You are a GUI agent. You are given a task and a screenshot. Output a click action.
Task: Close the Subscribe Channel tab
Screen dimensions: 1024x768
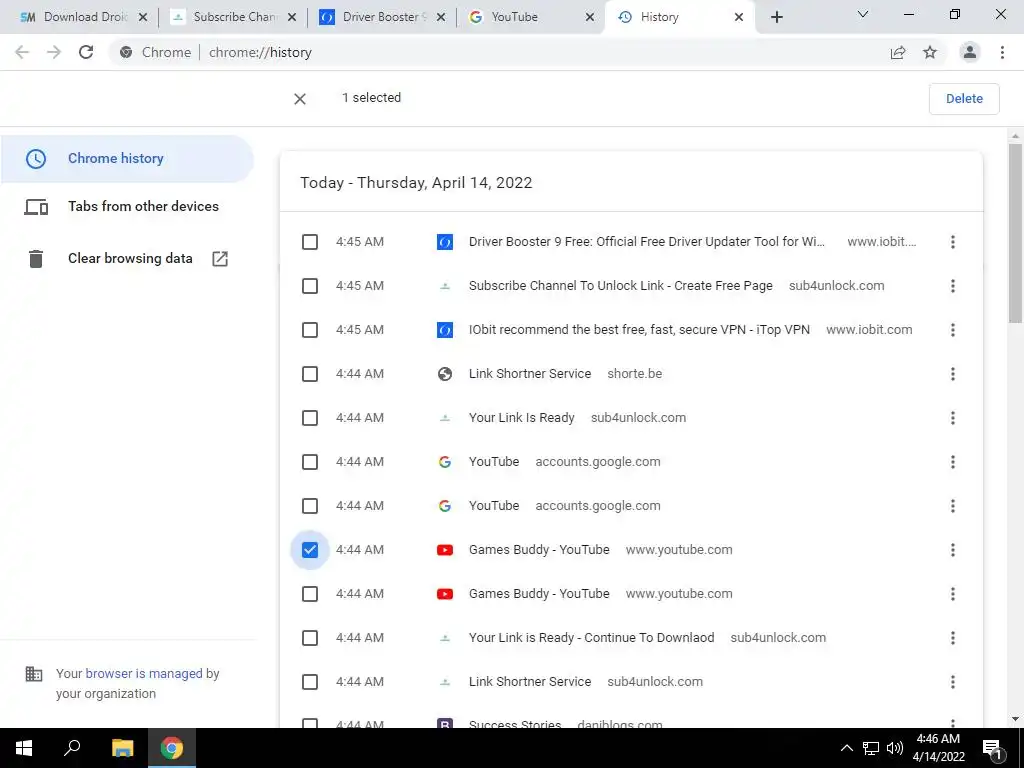(x=292, y=17)
